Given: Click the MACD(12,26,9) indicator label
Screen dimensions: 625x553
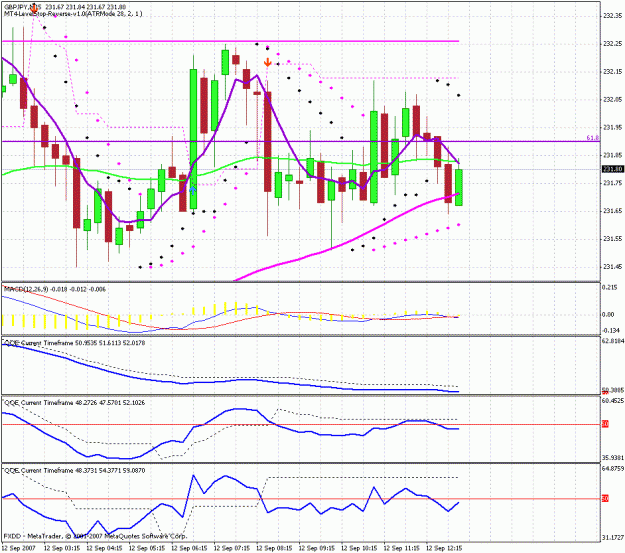Looking at the screenshot, I should click(55, 289).
